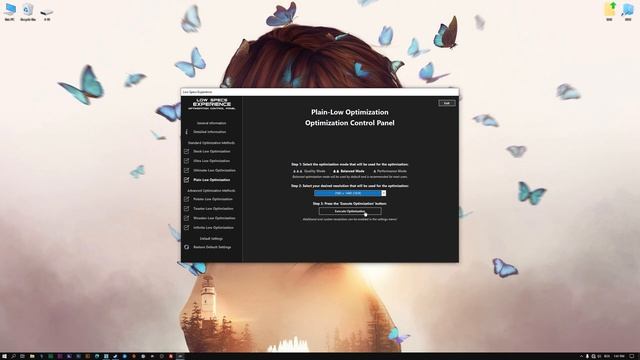Click the Low Specs Experience logo
Viewport: 640px width, 360px height.
coord(212,104)
